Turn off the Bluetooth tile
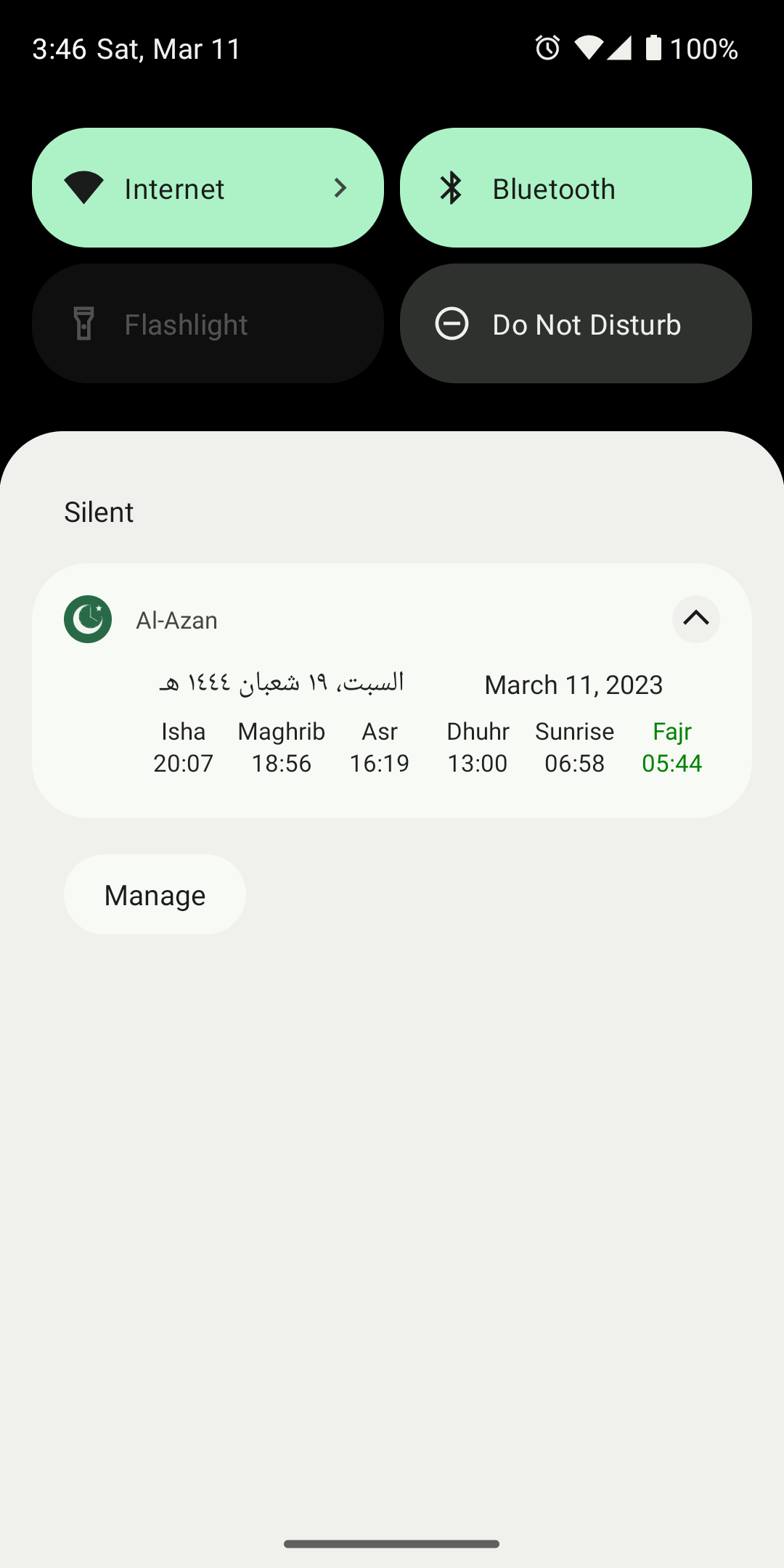Viewport: 784px width, 1568px height. (x=576, y=188)
